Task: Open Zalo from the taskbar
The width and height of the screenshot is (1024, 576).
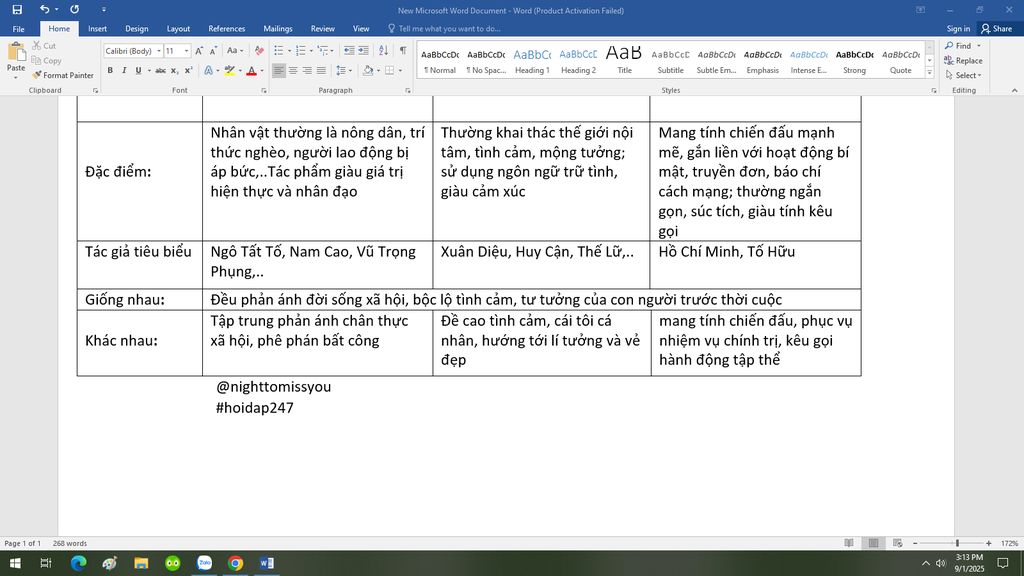Action: tap(204, 563)
